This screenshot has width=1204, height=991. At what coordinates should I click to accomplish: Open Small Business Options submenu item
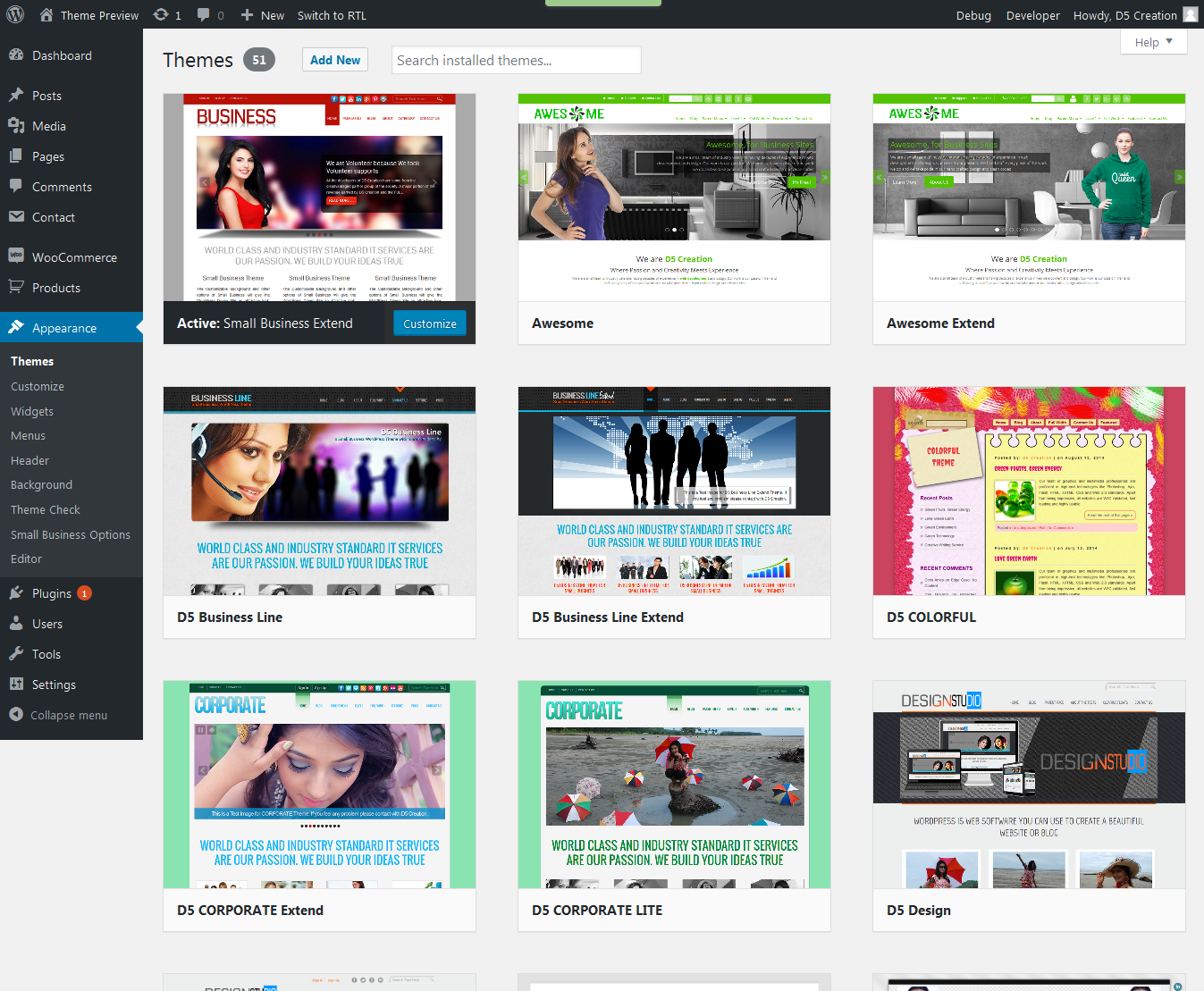[x=71, y=534]
